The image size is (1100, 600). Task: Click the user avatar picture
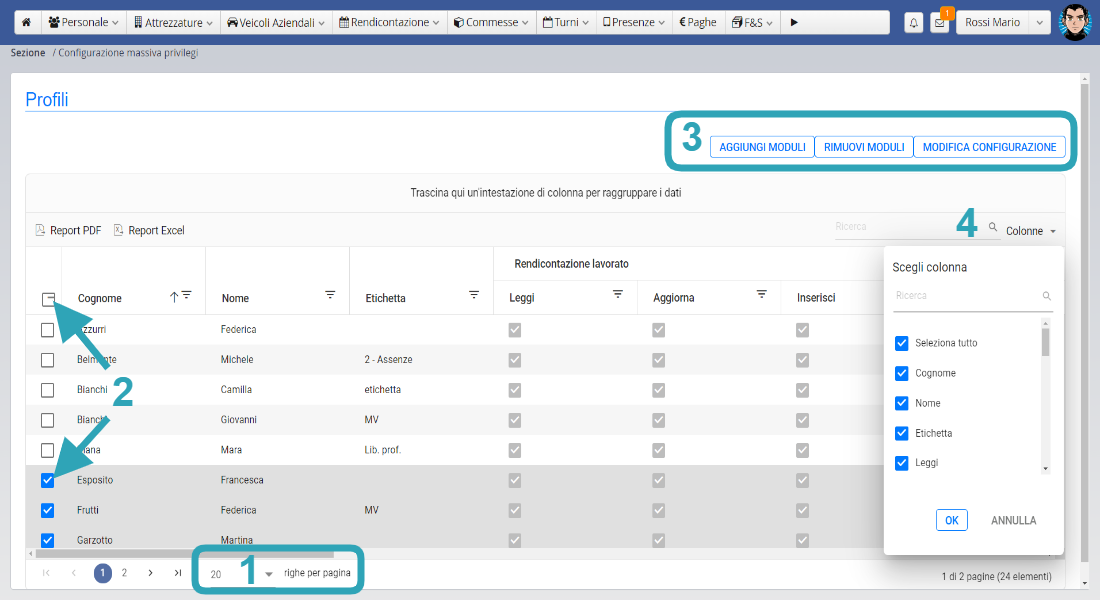point(1074,22)
